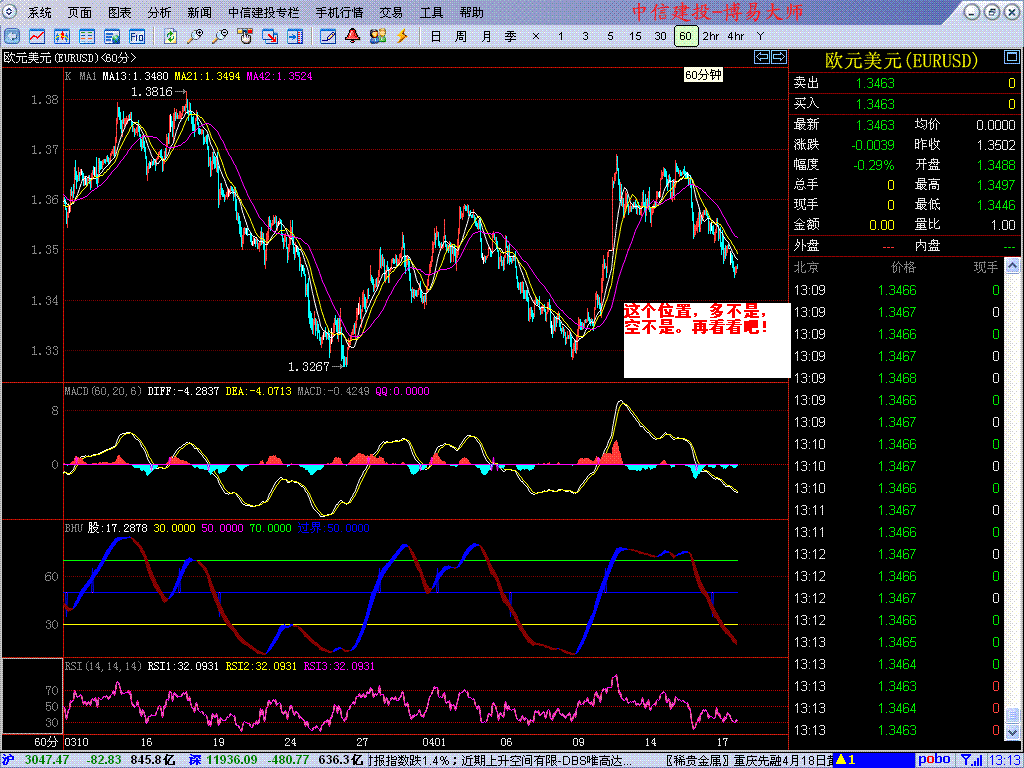Open the 新闻 menu
The height and width of the screenshot is (768, 1024).
point(199,12)
